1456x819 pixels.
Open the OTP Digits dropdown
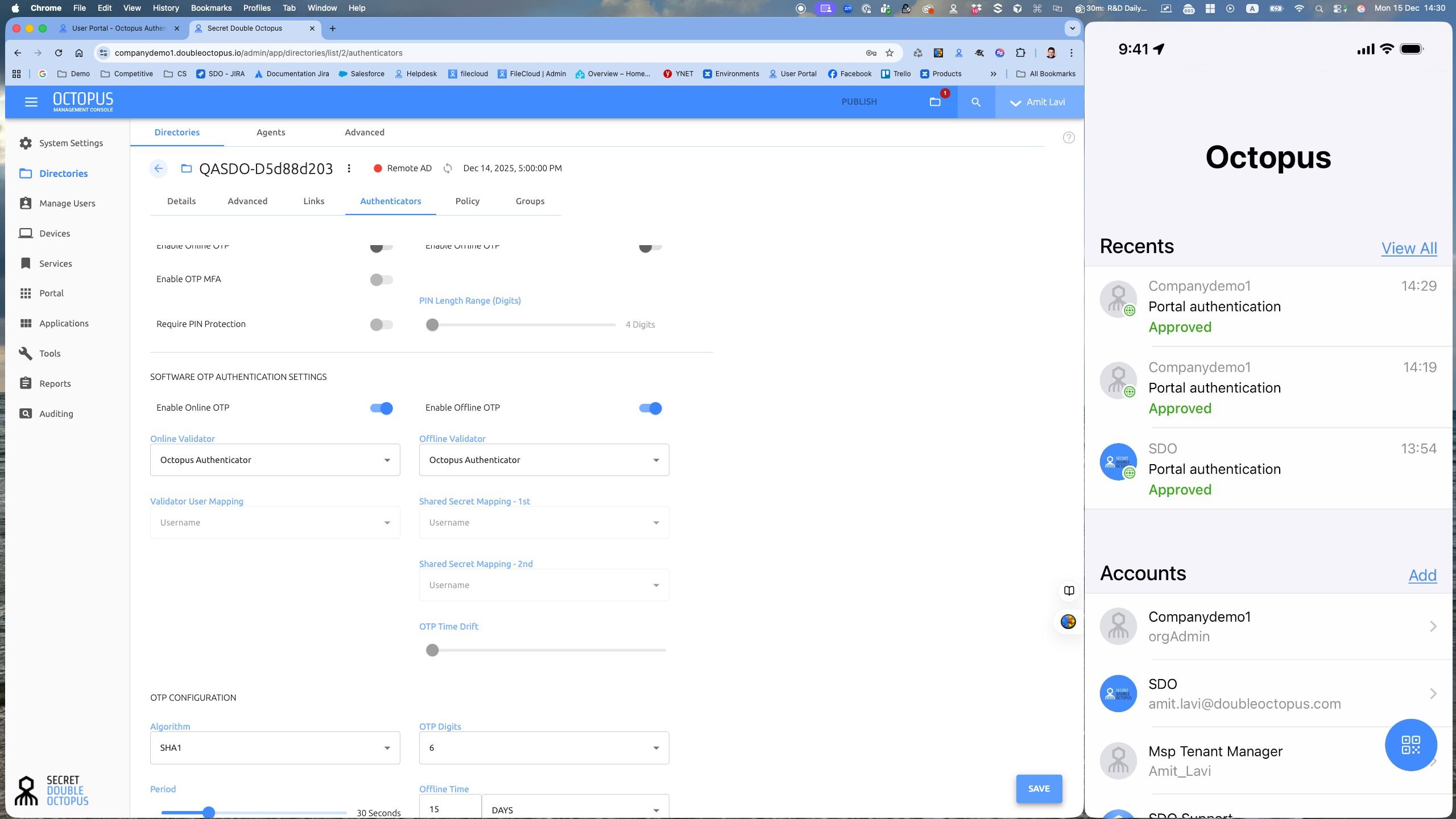point(544,748)
